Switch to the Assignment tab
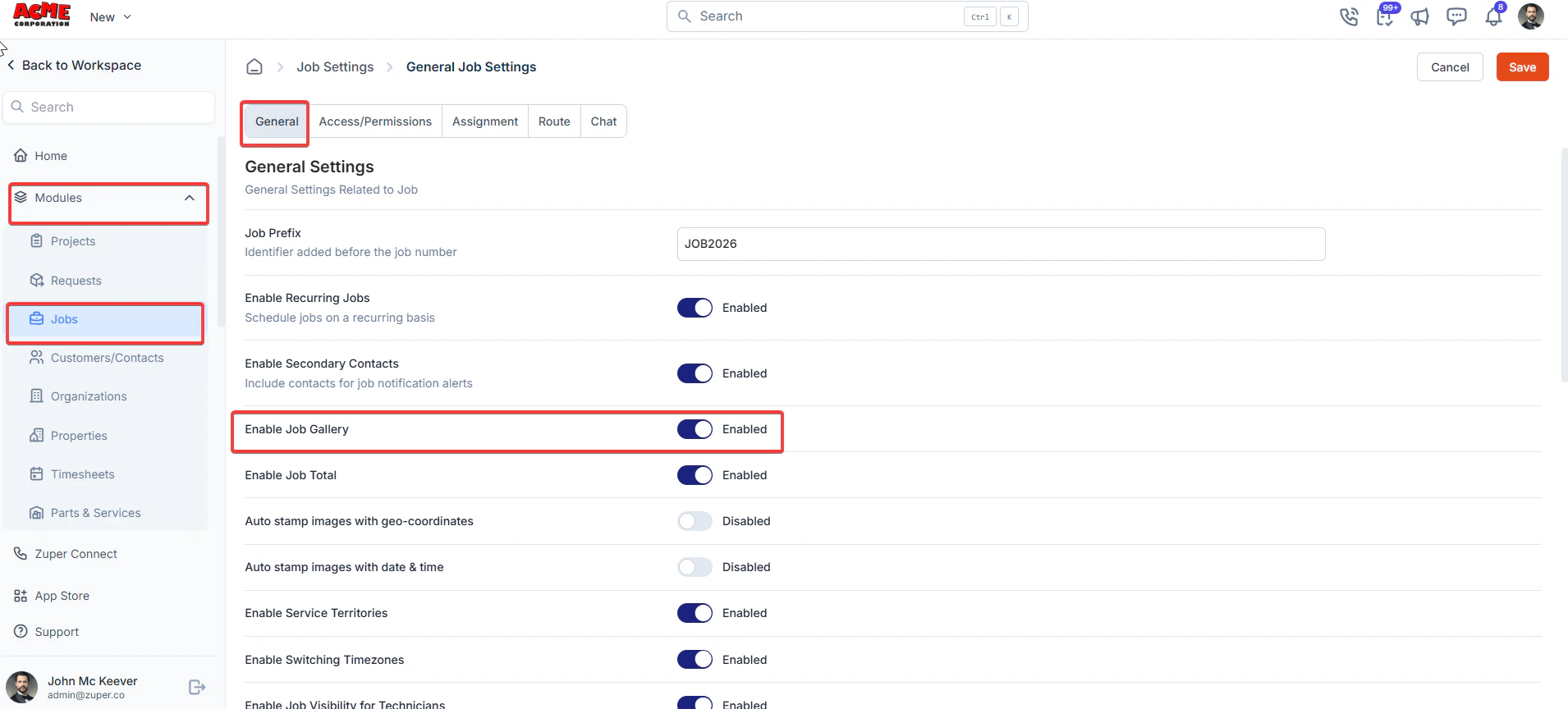Screen dimensions: 1568x709 [x=485, y=121]
